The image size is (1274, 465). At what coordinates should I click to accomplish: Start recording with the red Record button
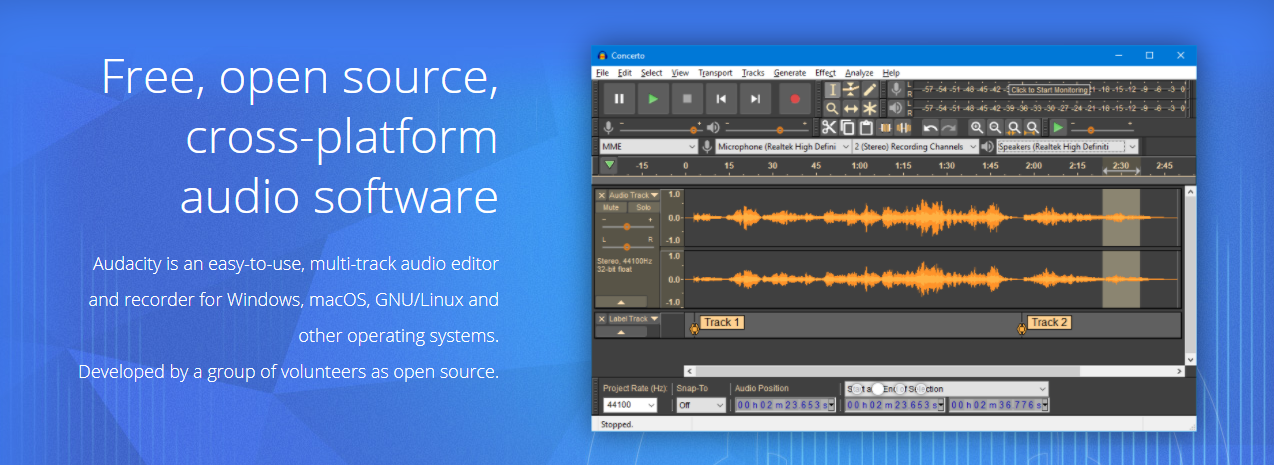pyautogui.click(x=795, y=98)
